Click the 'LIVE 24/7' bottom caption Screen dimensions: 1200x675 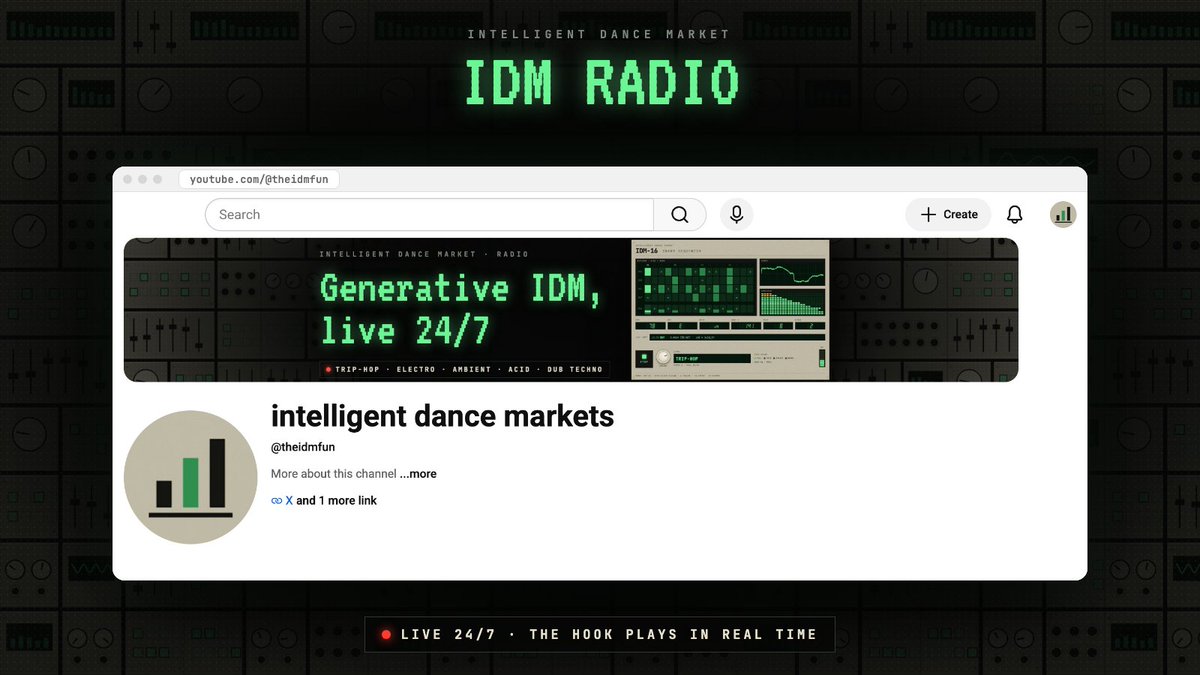click(x=450, y=634)
